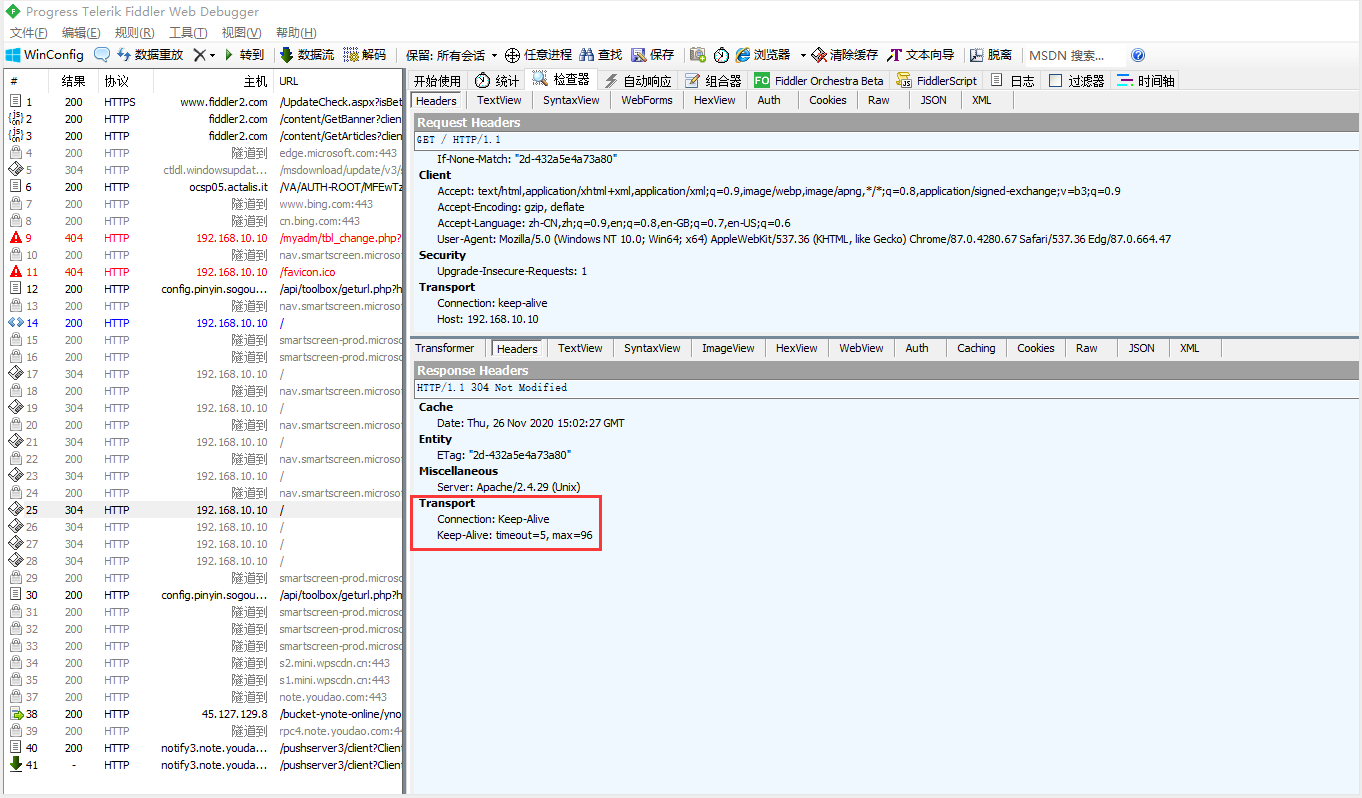Open the 帮助(H) menu
Image resolution: width=1362 pixels, height=798 pixels.
point(296,33)
